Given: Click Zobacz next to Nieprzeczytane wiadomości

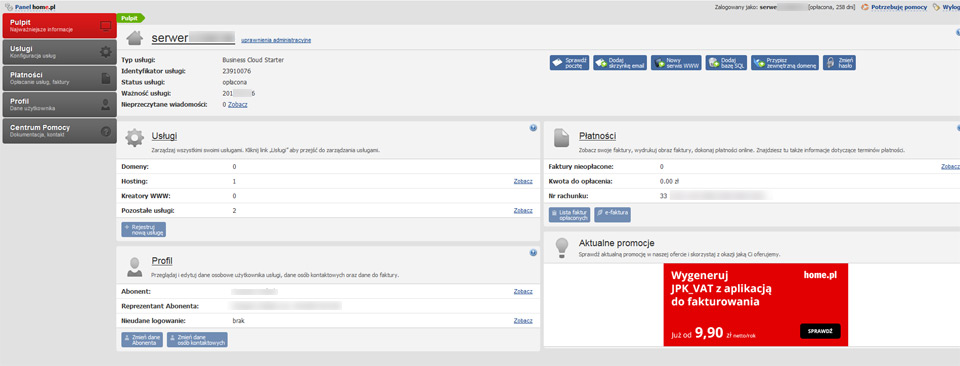Looking at the screenshot, I should coord(238,105).
